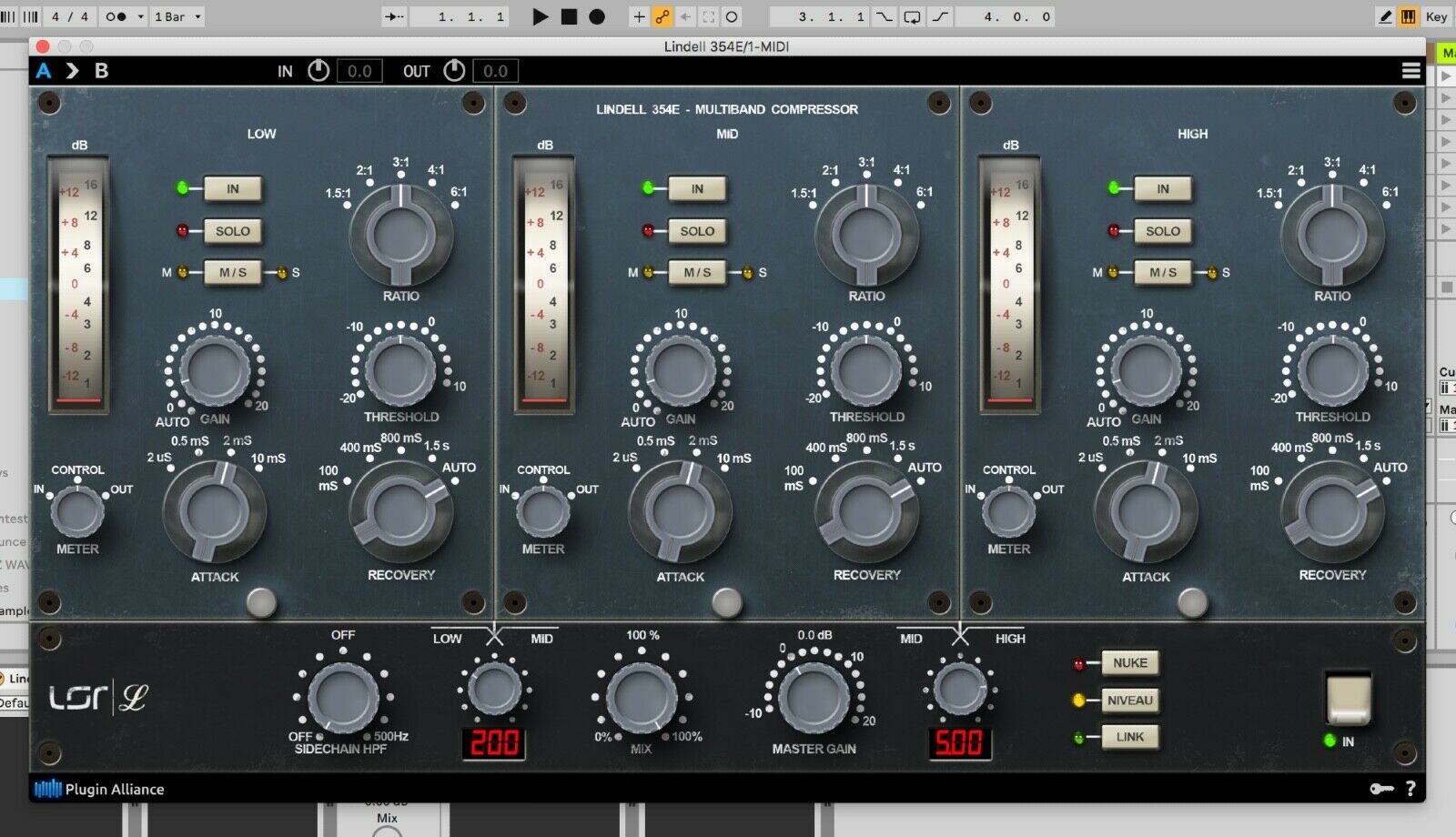Solo the LOW band
Screen dimensions: 1456x837
233,231
